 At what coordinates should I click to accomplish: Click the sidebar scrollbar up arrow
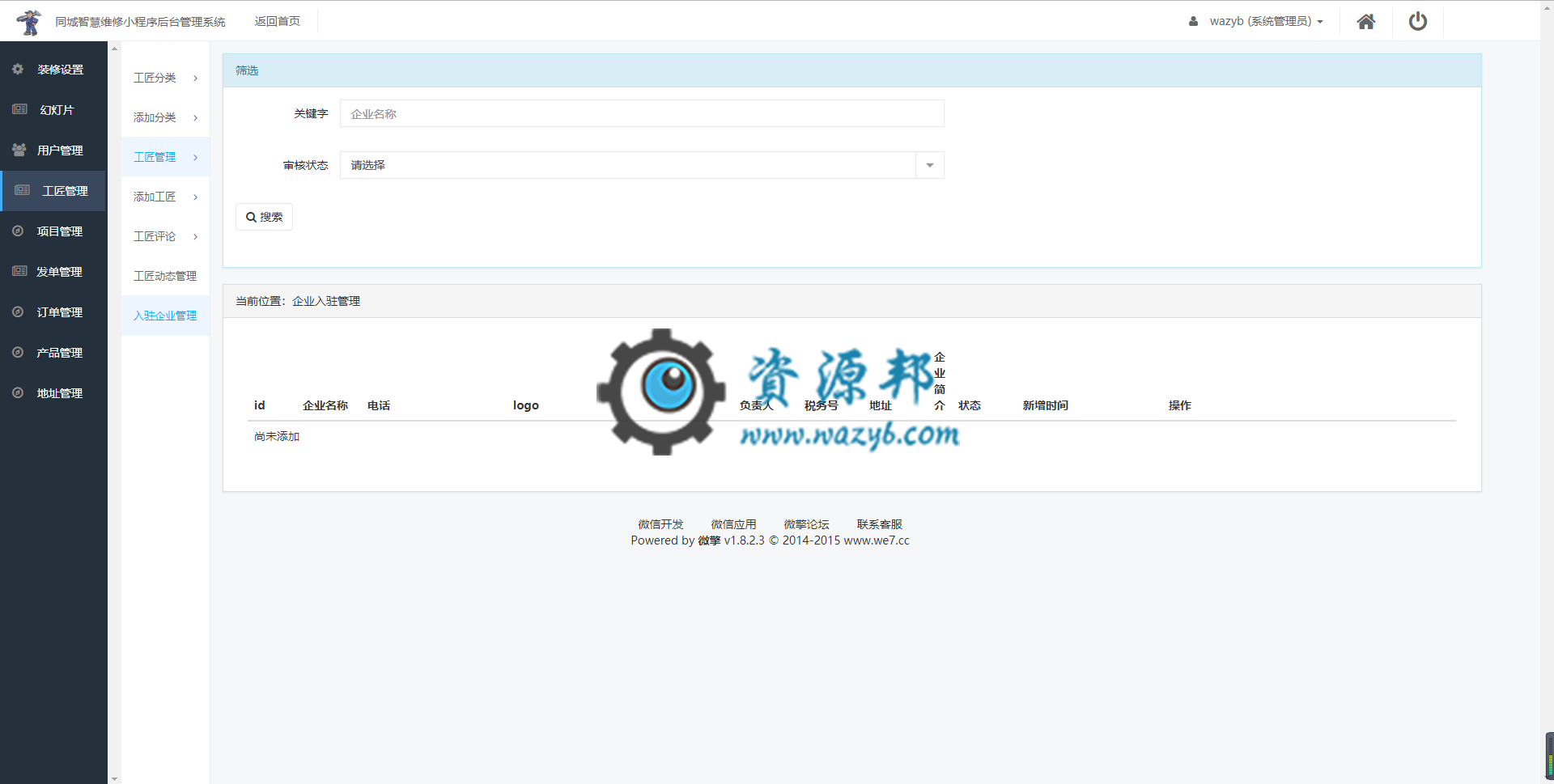pos(114,49)
